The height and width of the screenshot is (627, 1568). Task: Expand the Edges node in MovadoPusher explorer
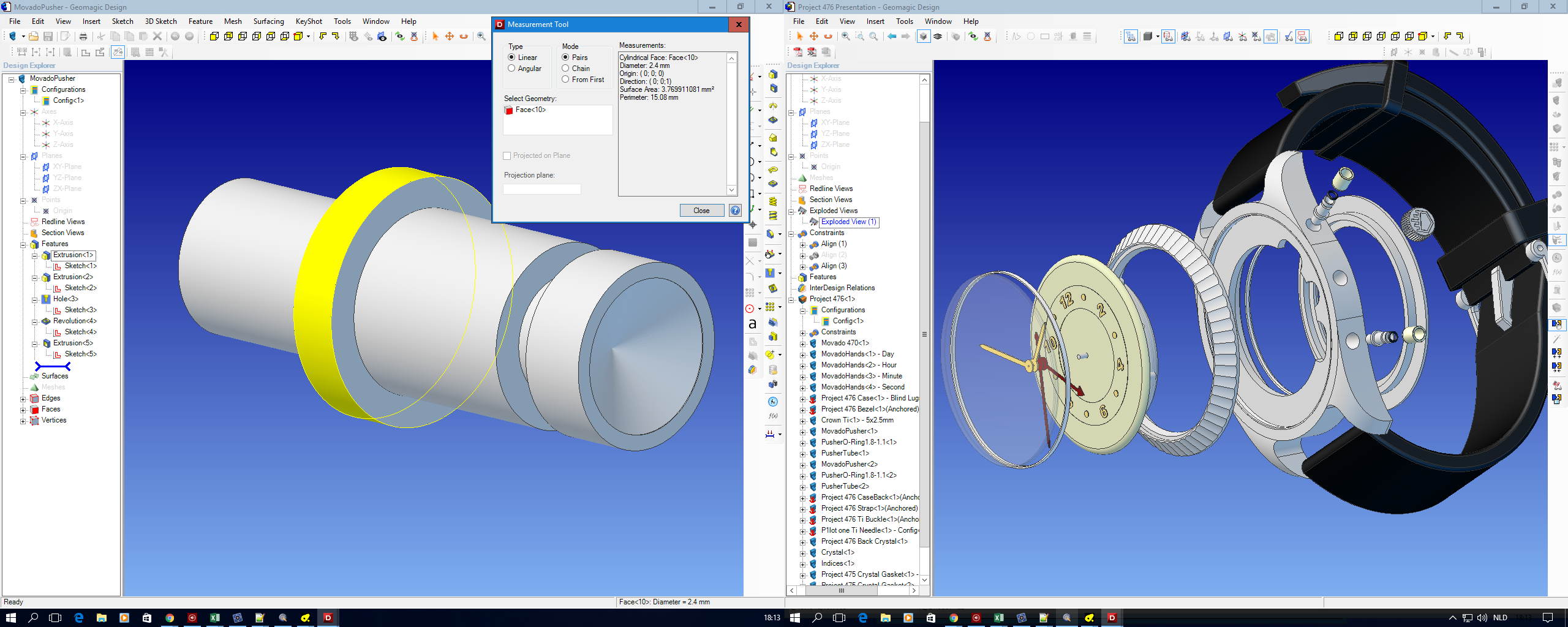(23, 399)
